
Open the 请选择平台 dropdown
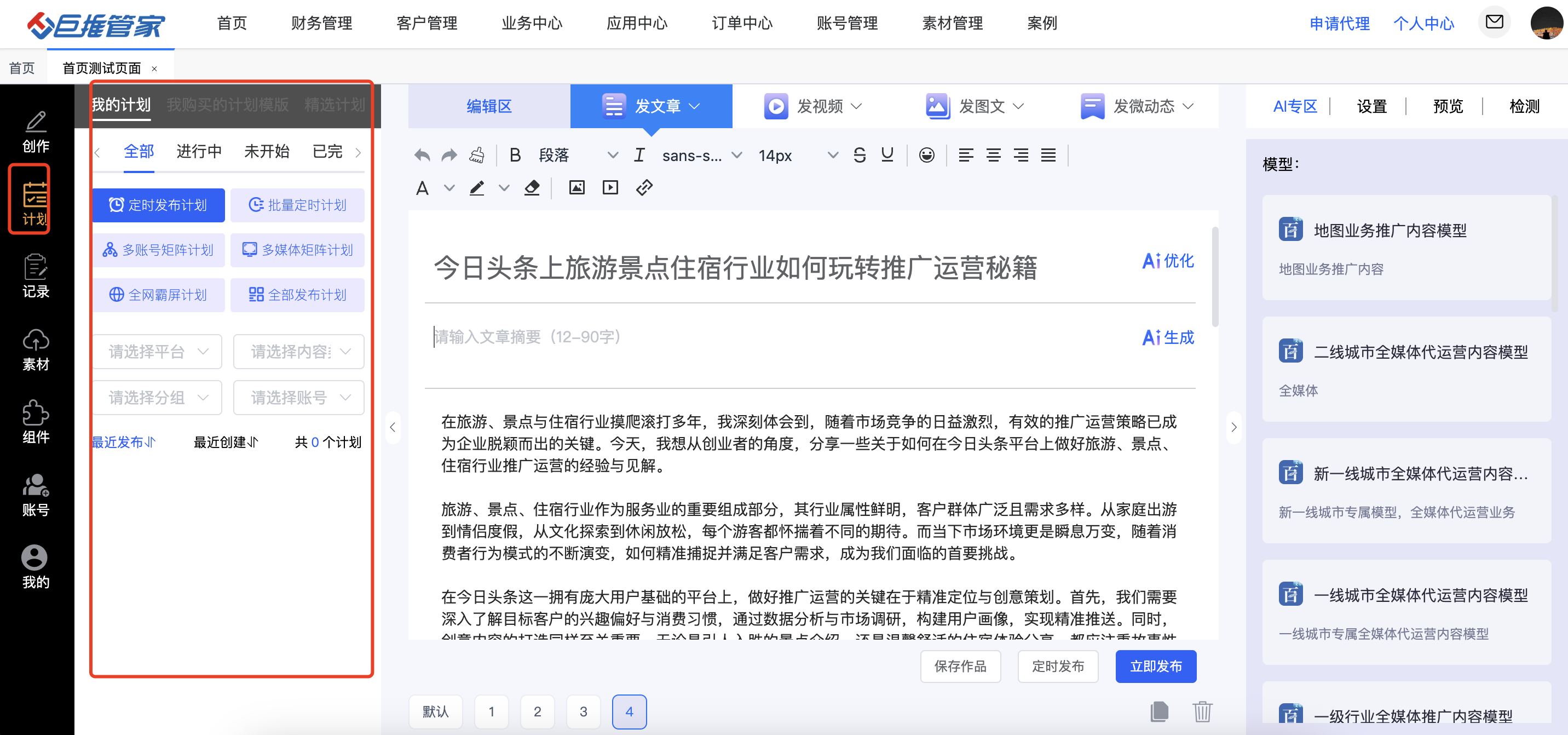click(x=158, y=352)
